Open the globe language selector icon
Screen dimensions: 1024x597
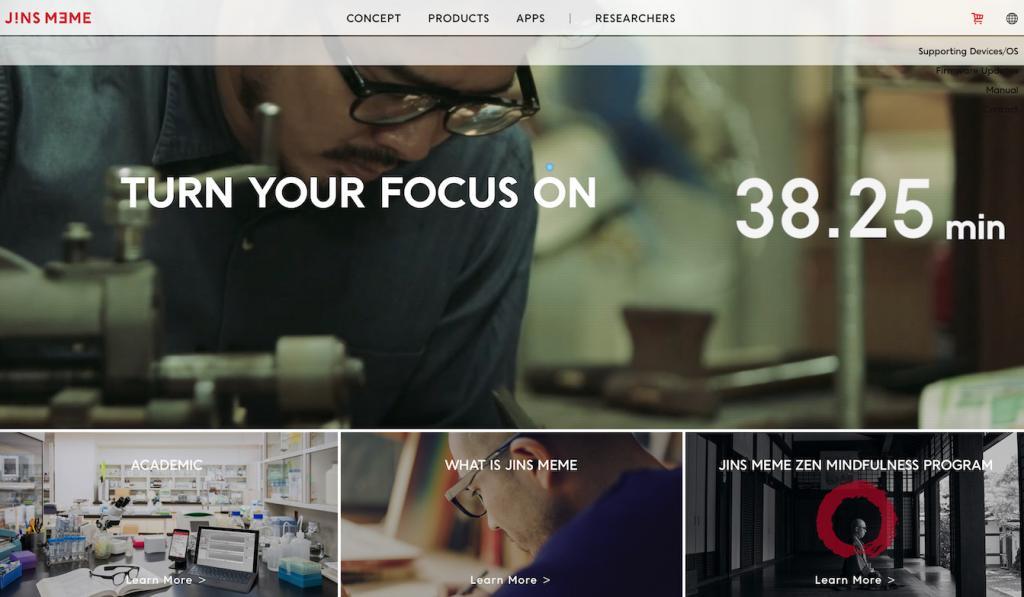[x=1012, y=18]
